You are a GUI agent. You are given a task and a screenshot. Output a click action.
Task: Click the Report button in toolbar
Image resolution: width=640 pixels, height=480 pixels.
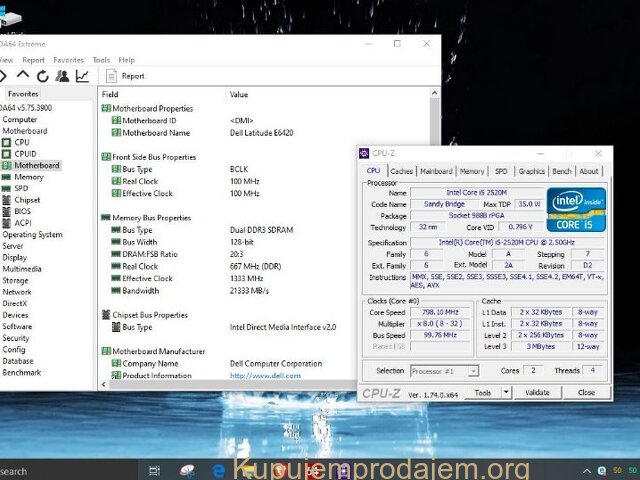pyautogui.click(x=125, y=75)
